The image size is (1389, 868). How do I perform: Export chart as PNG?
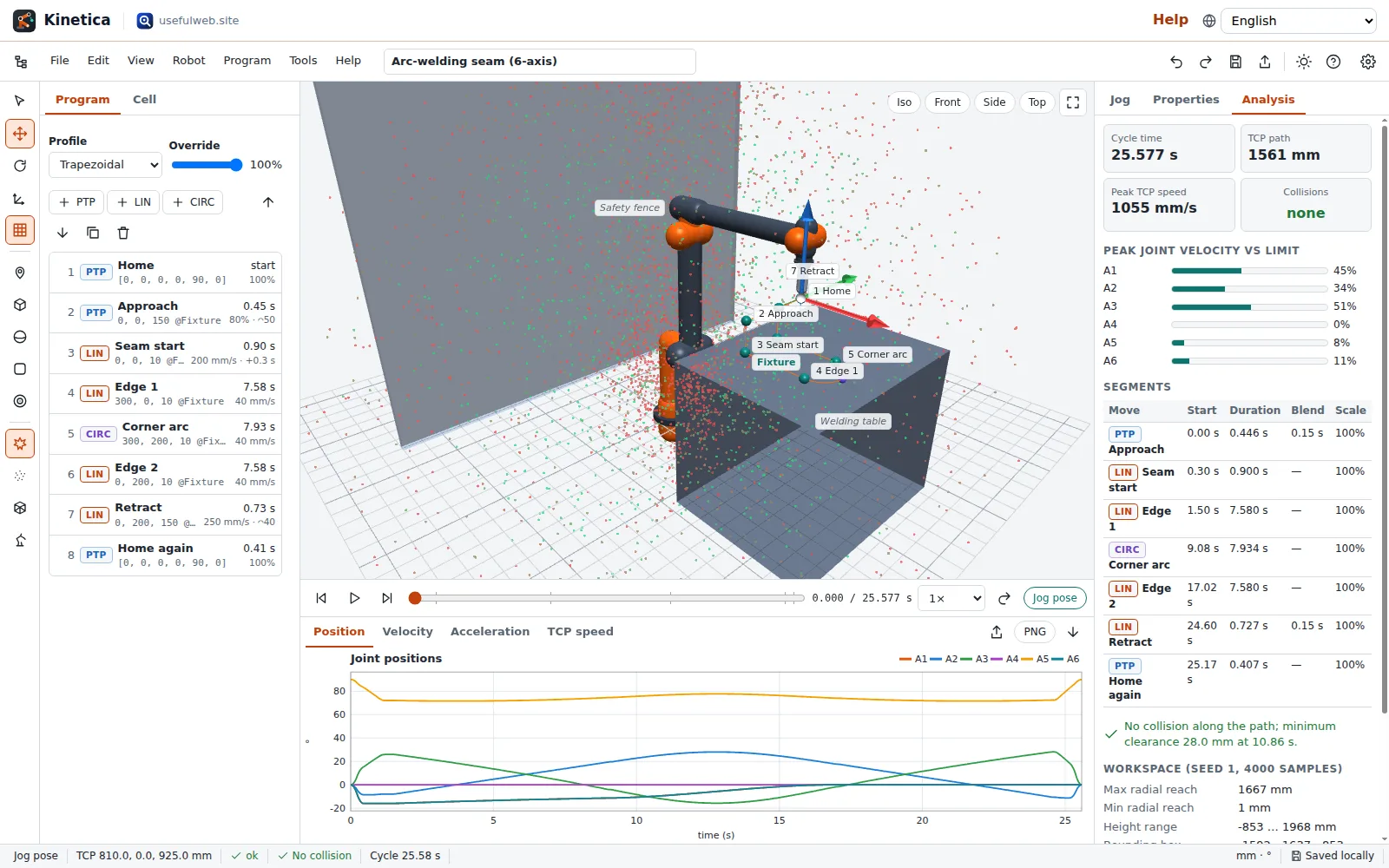(x=1034, y=632)
